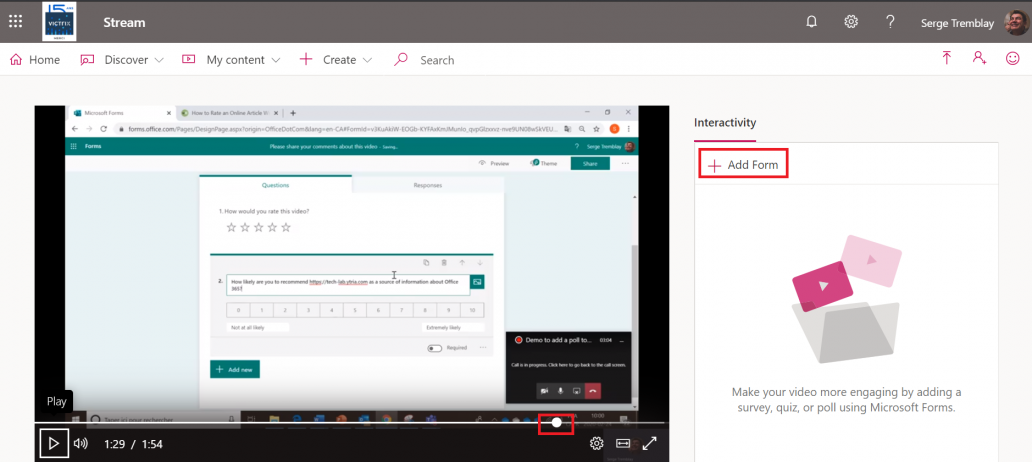
Task: Click the Victrix organization logo
Action: coord(59,22)
